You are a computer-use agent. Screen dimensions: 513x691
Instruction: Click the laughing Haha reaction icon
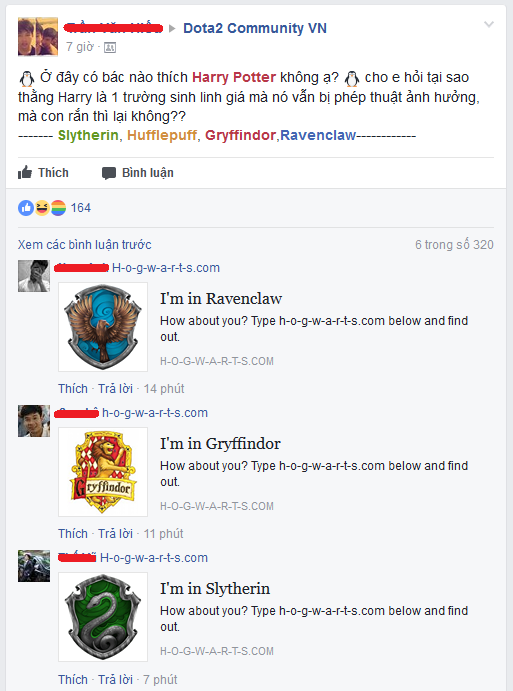click(42, 208)
